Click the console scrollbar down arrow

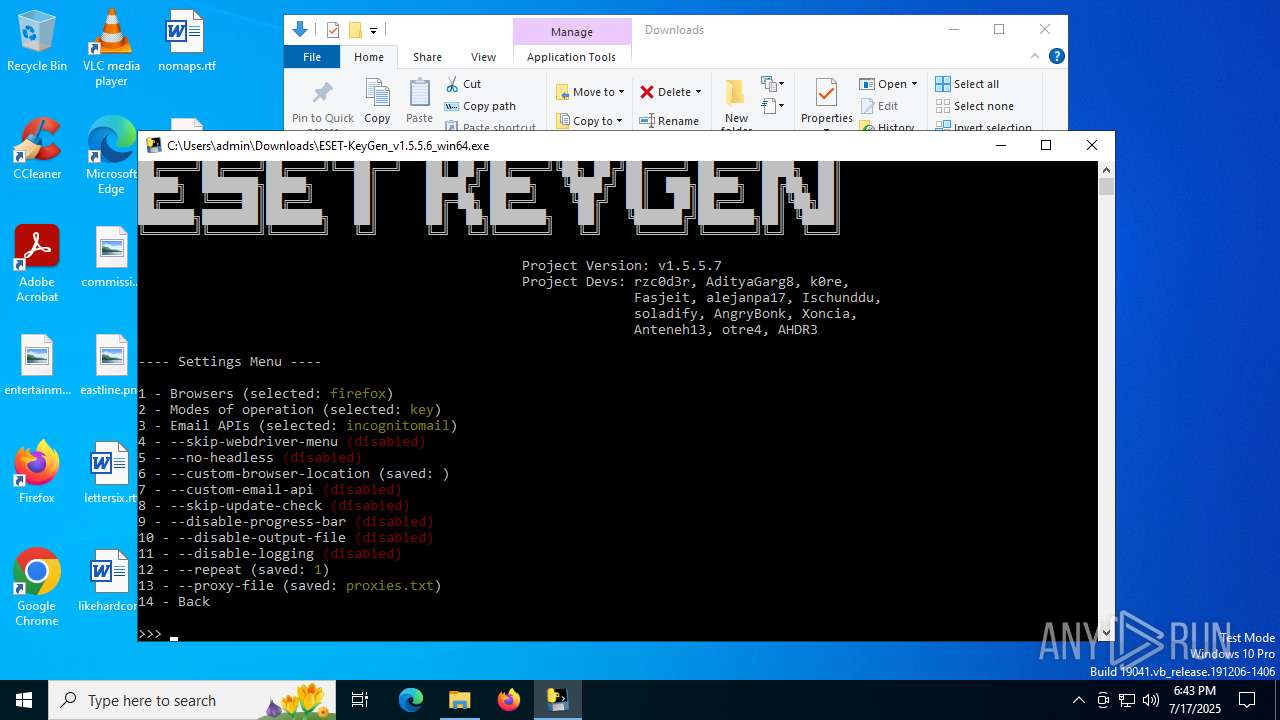1106,633
